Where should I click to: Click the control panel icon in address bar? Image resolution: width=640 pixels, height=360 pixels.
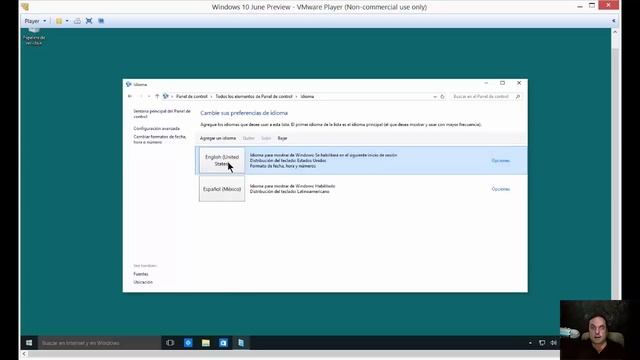pyautogui.click(x=166, y=96)
